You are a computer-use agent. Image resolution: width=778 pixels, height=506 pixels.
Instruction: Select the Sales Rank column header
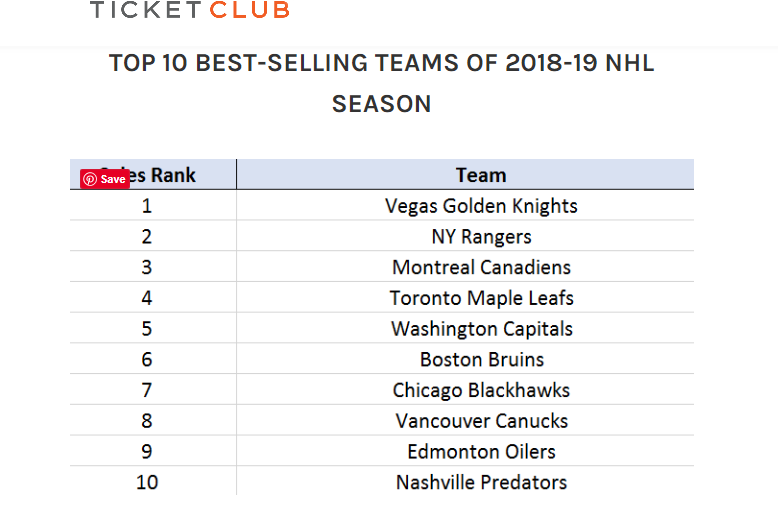pos(160,175)
